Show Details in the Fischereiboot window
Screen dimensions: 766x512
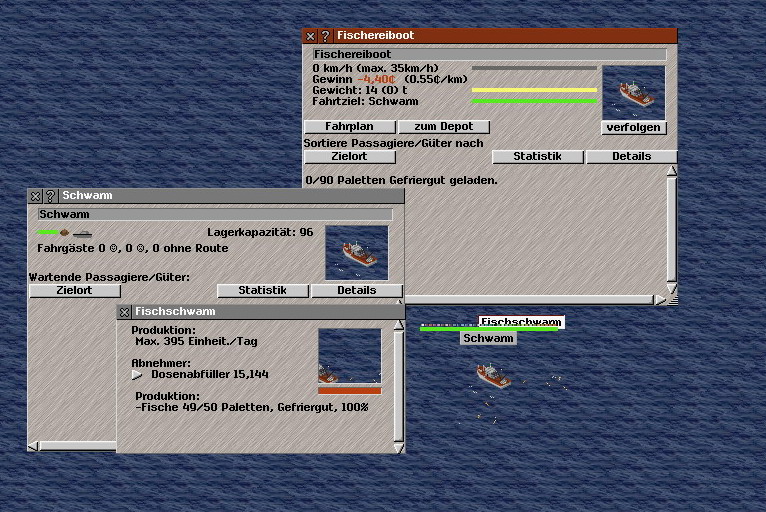pyautogui.click(x=631, y=157)
